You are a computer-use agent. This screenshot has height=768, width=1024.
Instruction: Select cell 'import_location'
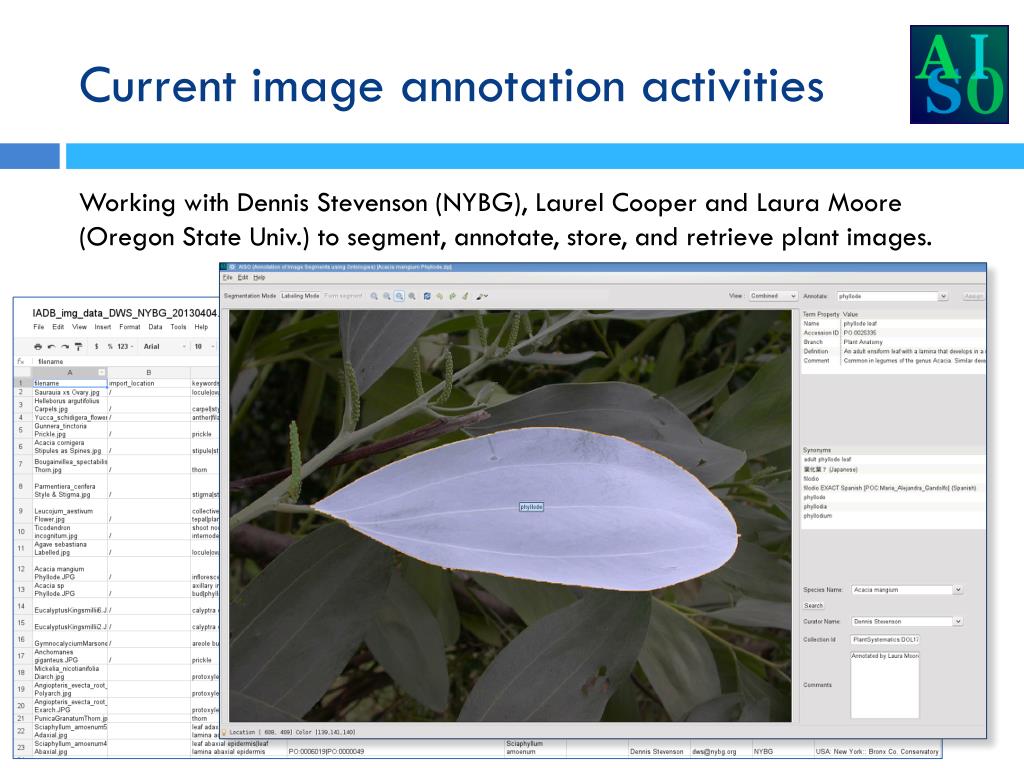(x=149, y=383)
